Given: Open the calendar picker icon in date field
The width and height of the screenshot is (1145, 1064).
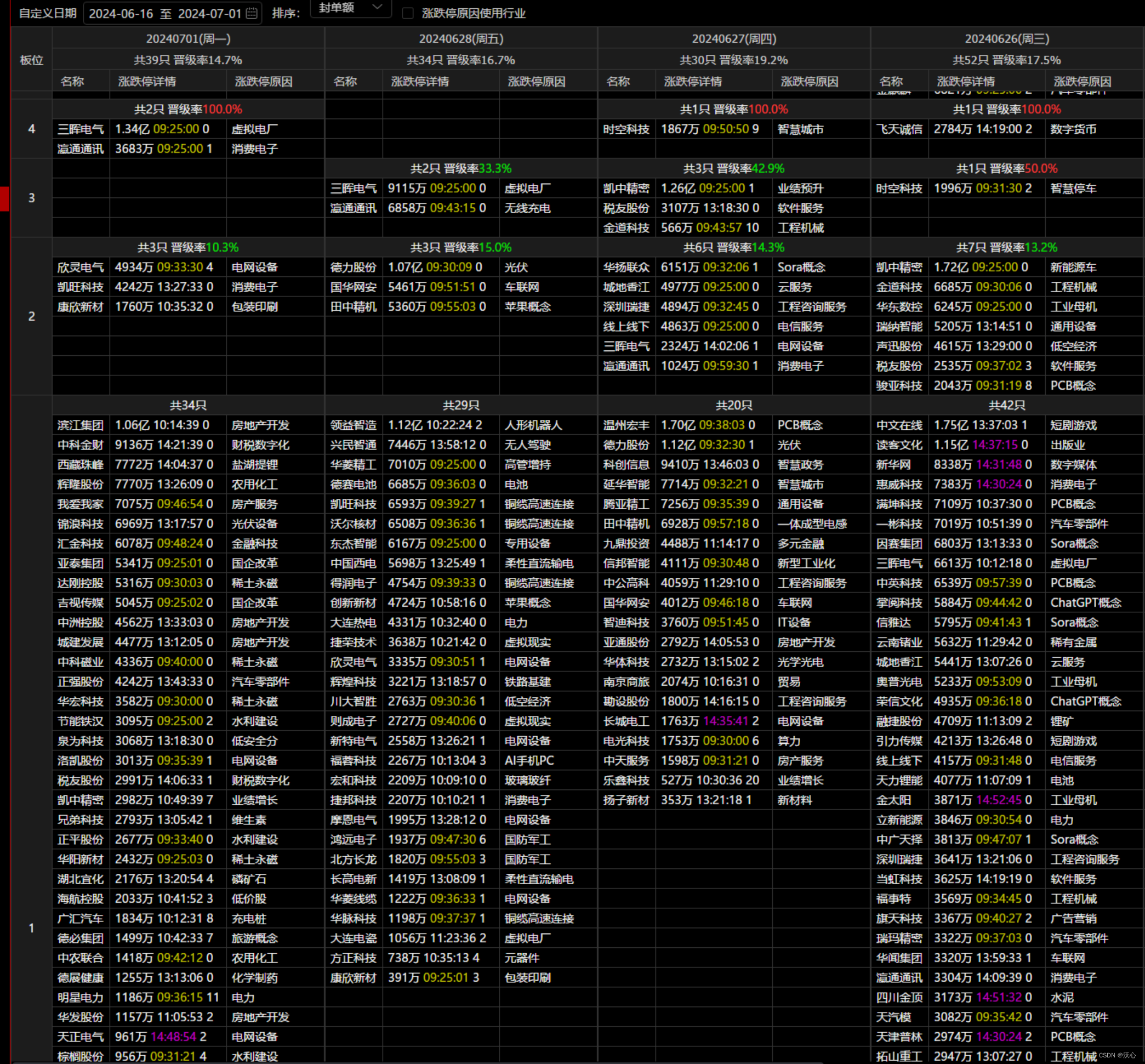Looking at the screenshot, I should tap(252, 13).
